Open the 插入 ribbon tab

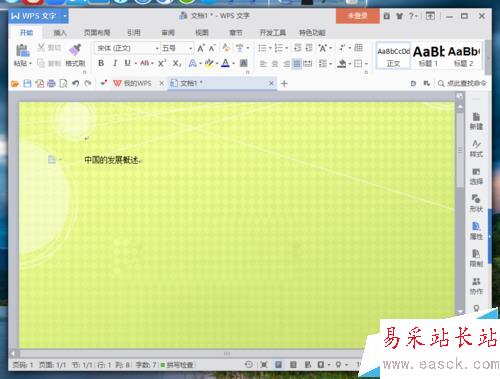click(x=60, y=33)
